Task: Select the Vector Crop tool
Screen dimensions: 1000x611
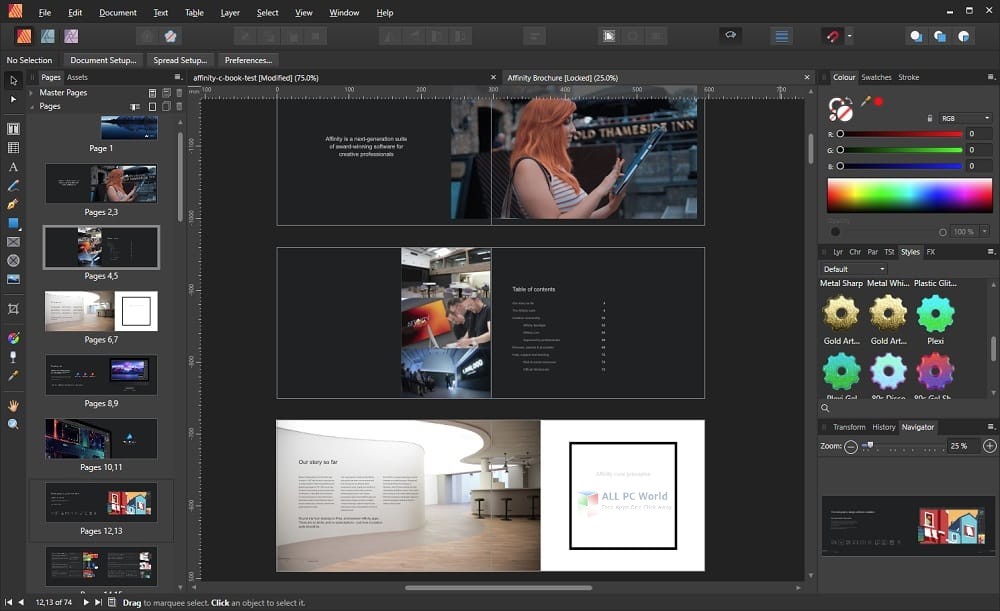Action: tap(13, 309)
